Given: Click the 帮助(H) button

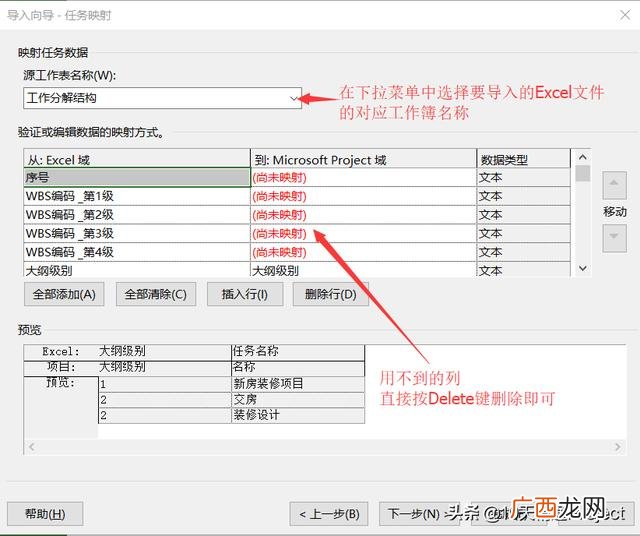Looking at the screenshot, I should (45, 514).
